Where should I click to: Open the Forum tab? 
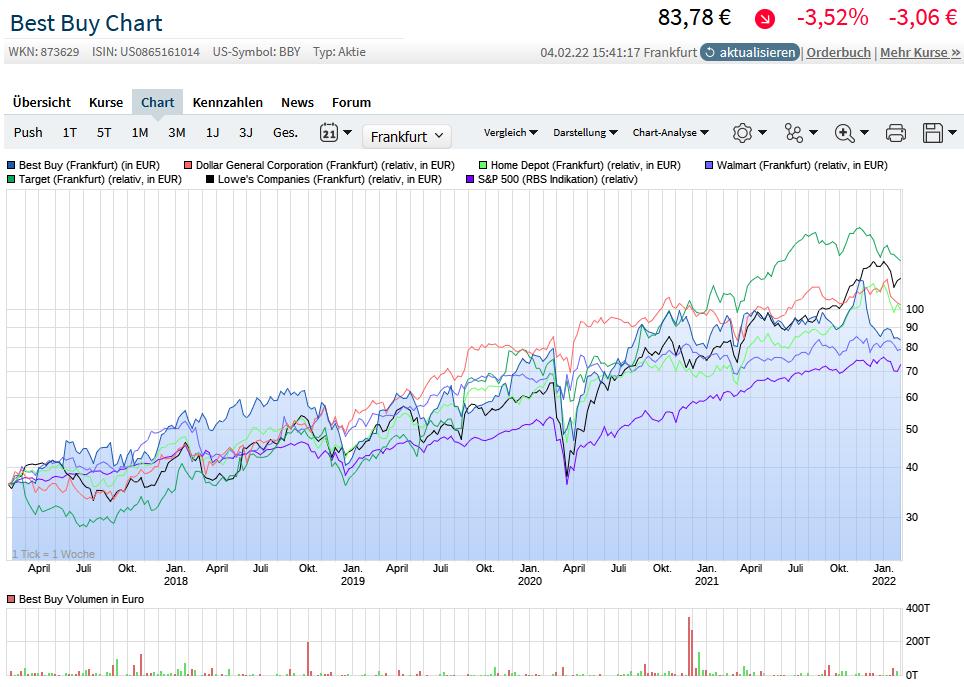[x=352, y=102]
